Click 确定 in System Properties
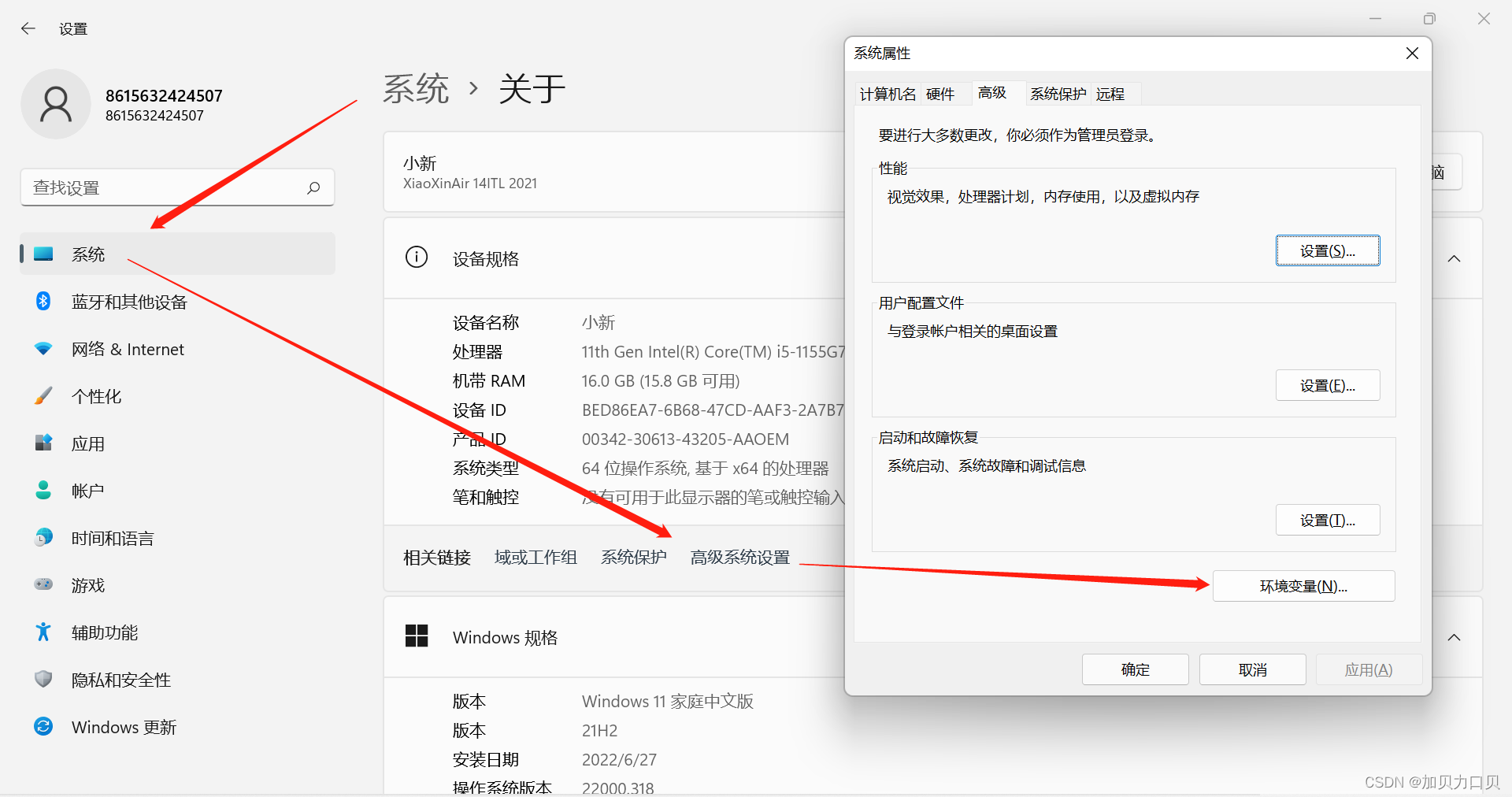Screen dimensions: 1512x797 [1135, 669]
